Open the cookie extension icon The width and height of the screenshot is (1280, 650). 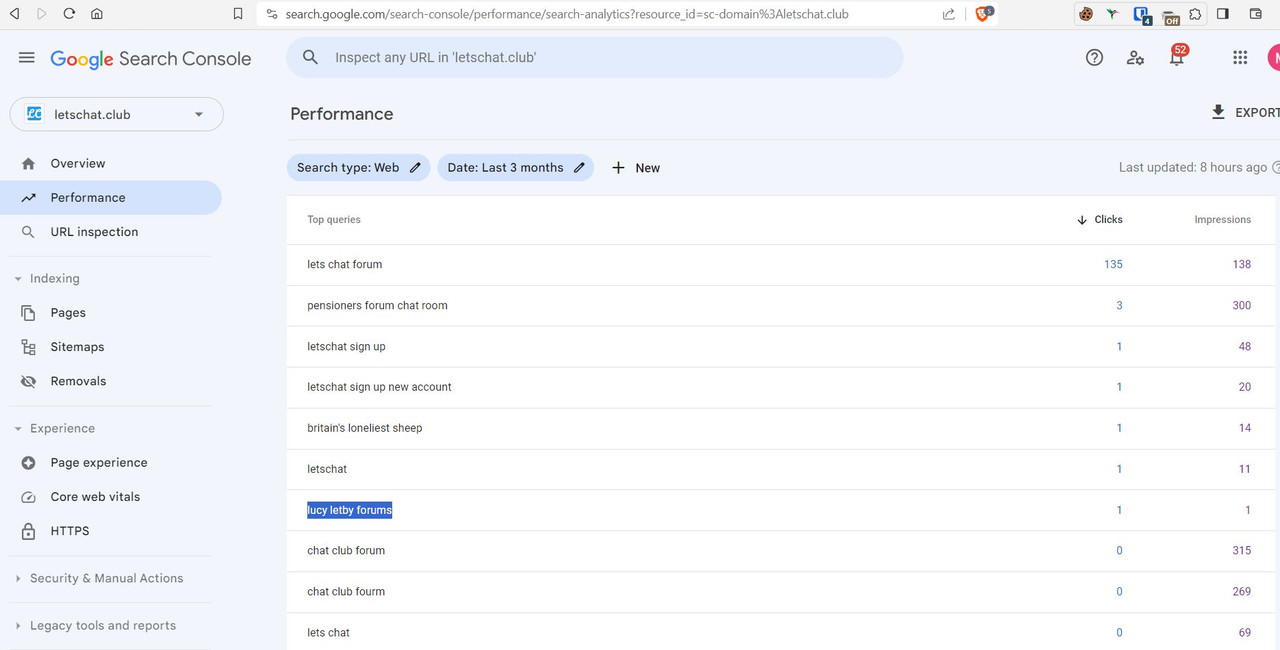pos(1085,14)
